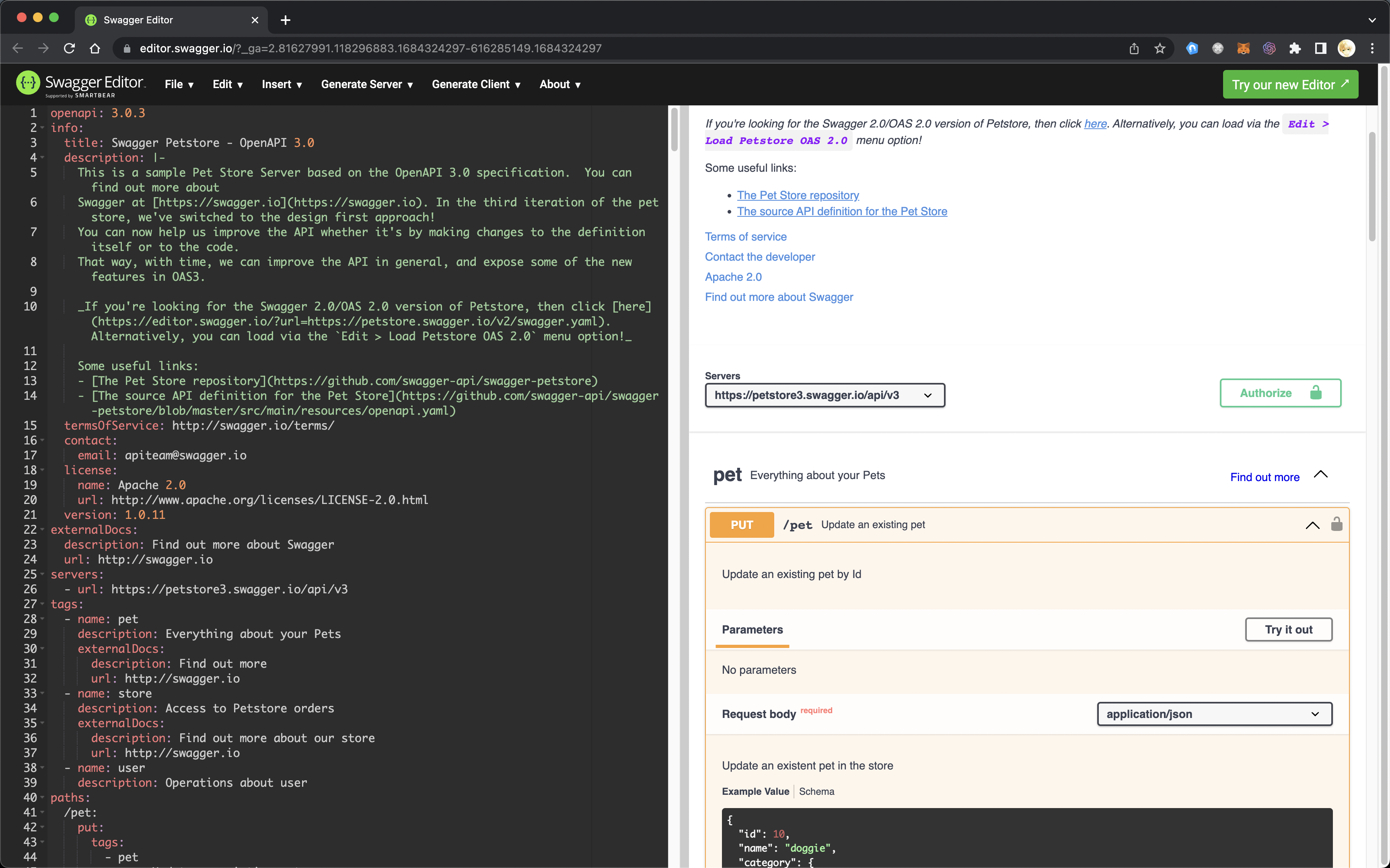This screenshot has width=1390, height=868.
Task: Click the openapi: 3.0.3 line
Action: point(98,113)
